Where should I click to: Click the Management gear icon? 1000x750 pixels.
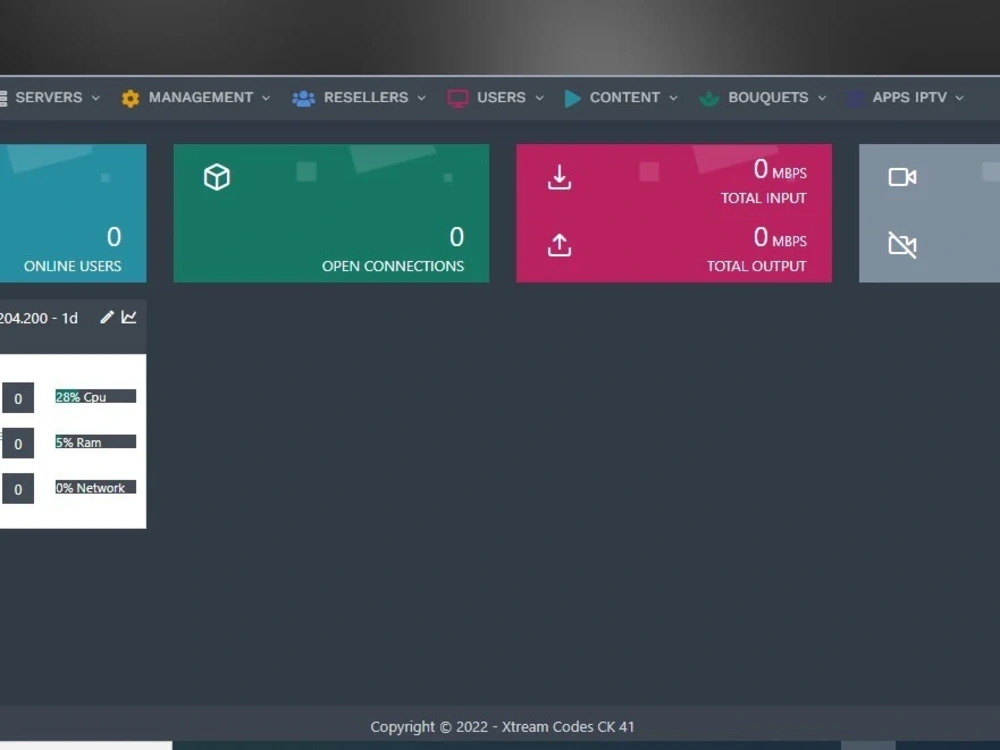129,98
